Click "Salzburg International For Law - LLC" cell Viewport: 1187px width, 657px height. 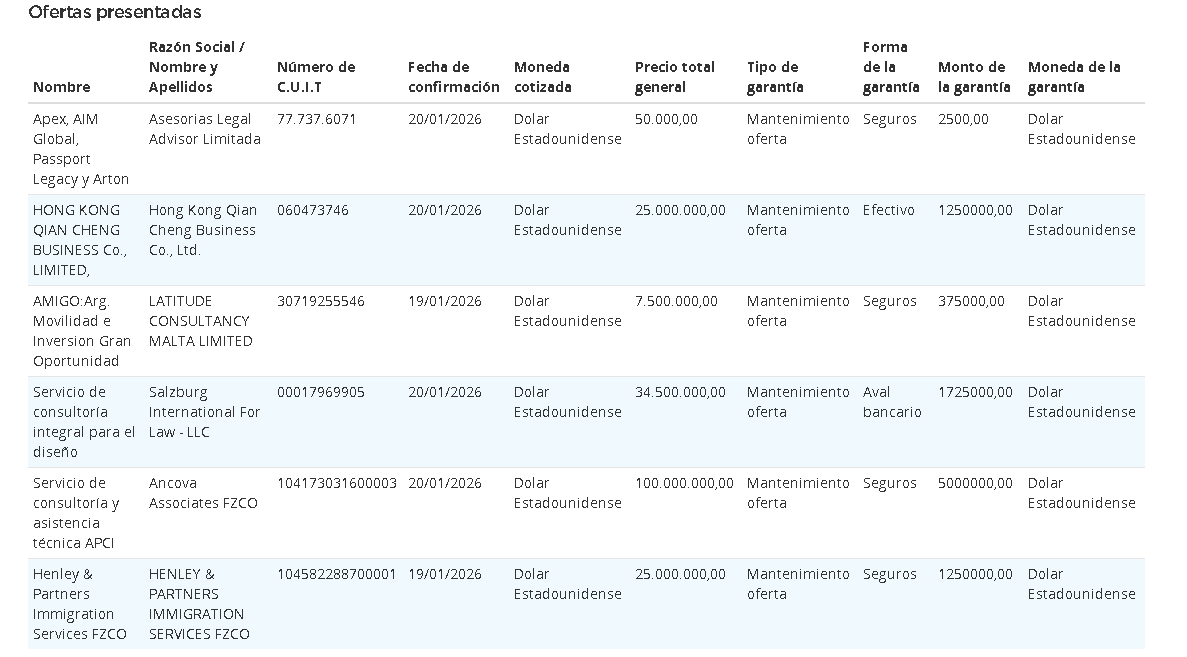click(x=205, y=412)
